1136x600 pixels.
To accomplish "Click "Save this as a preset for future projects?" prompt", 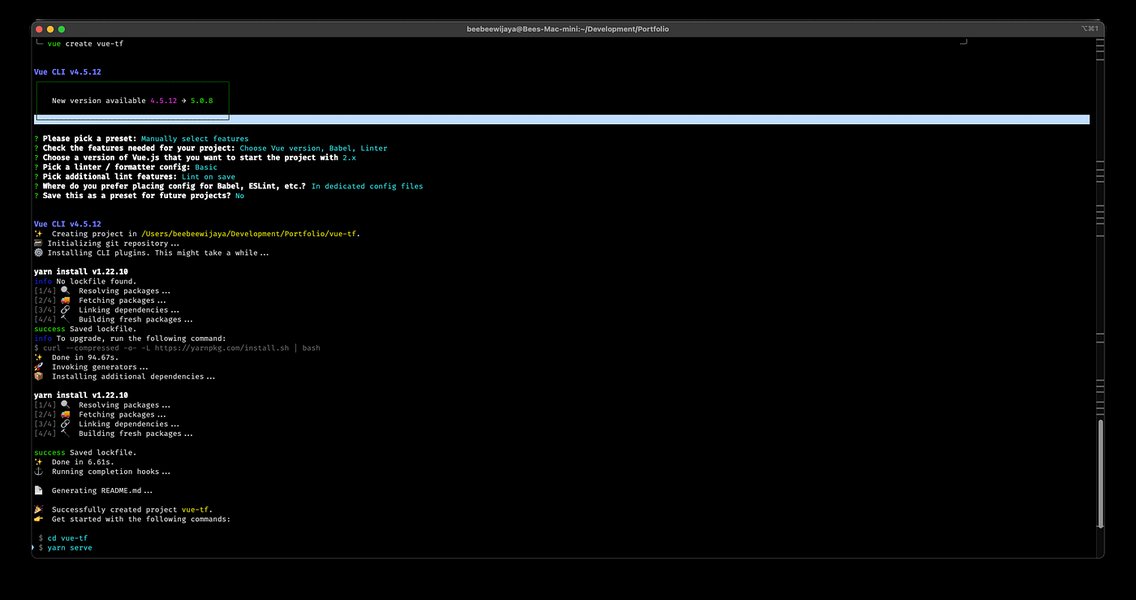I will click(x=136, y=196).
